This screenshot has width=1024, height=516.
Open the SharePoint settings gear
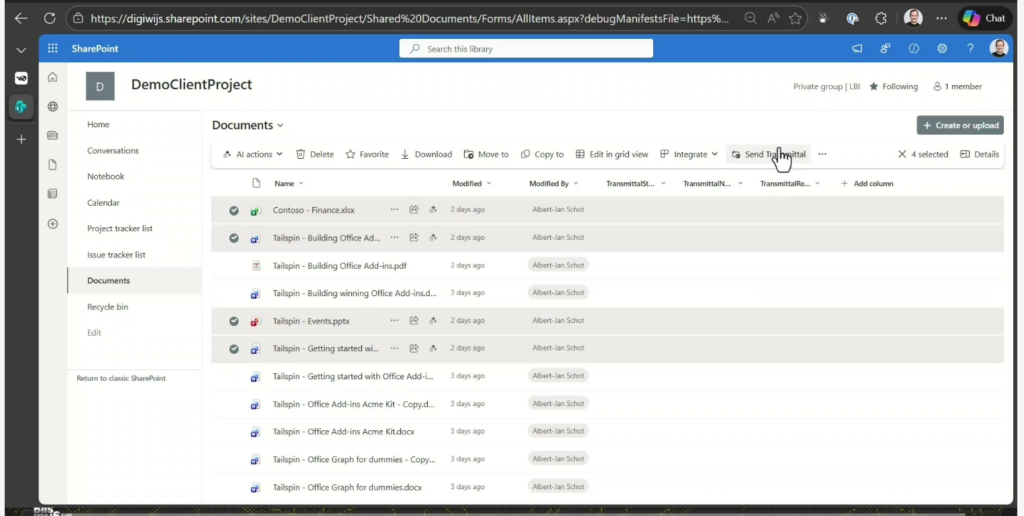[942, 48]
